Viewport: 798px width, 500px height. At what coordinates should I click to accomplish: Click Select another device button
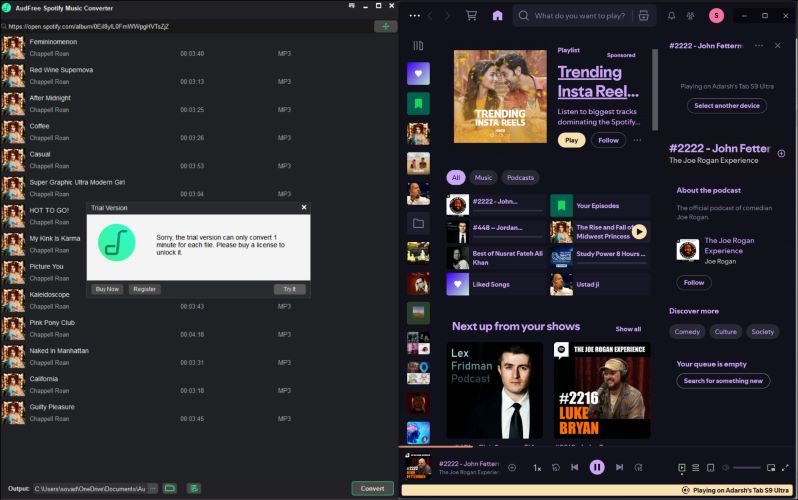click(x=727, y=105)
